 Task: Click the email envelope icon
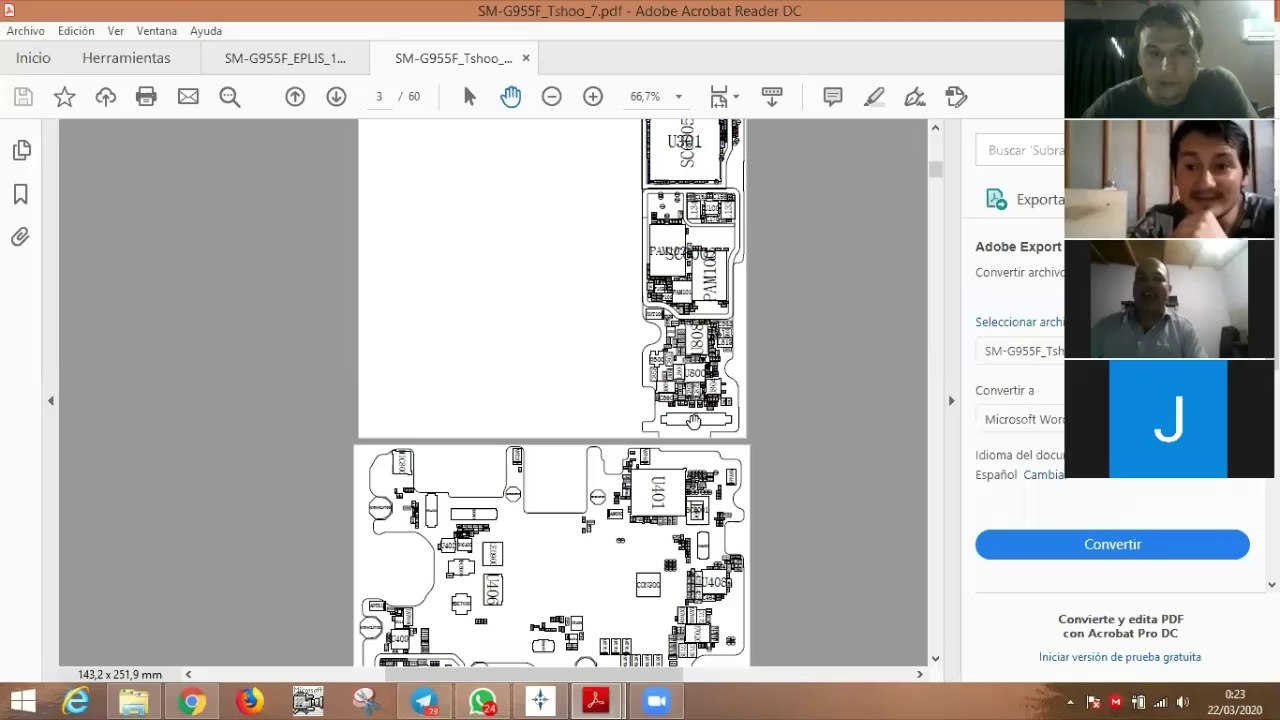click(x=188, y=97)
